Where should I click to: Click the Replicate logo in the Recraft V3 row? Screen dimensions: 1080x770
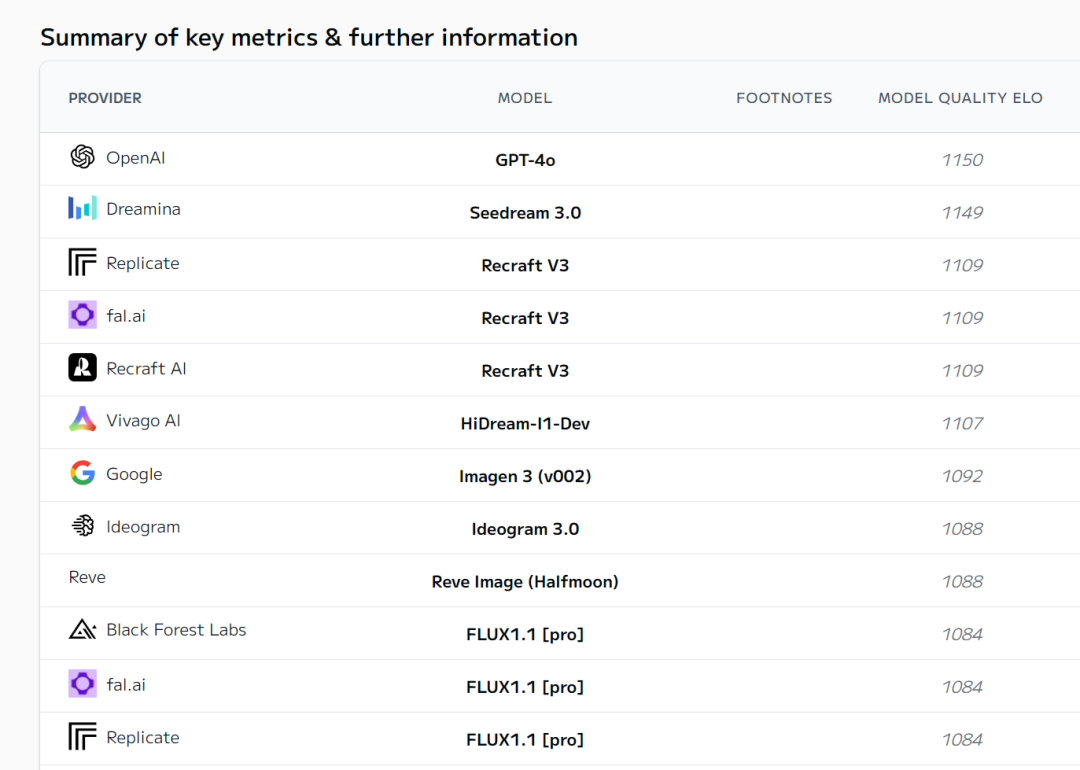pos(82,263)
